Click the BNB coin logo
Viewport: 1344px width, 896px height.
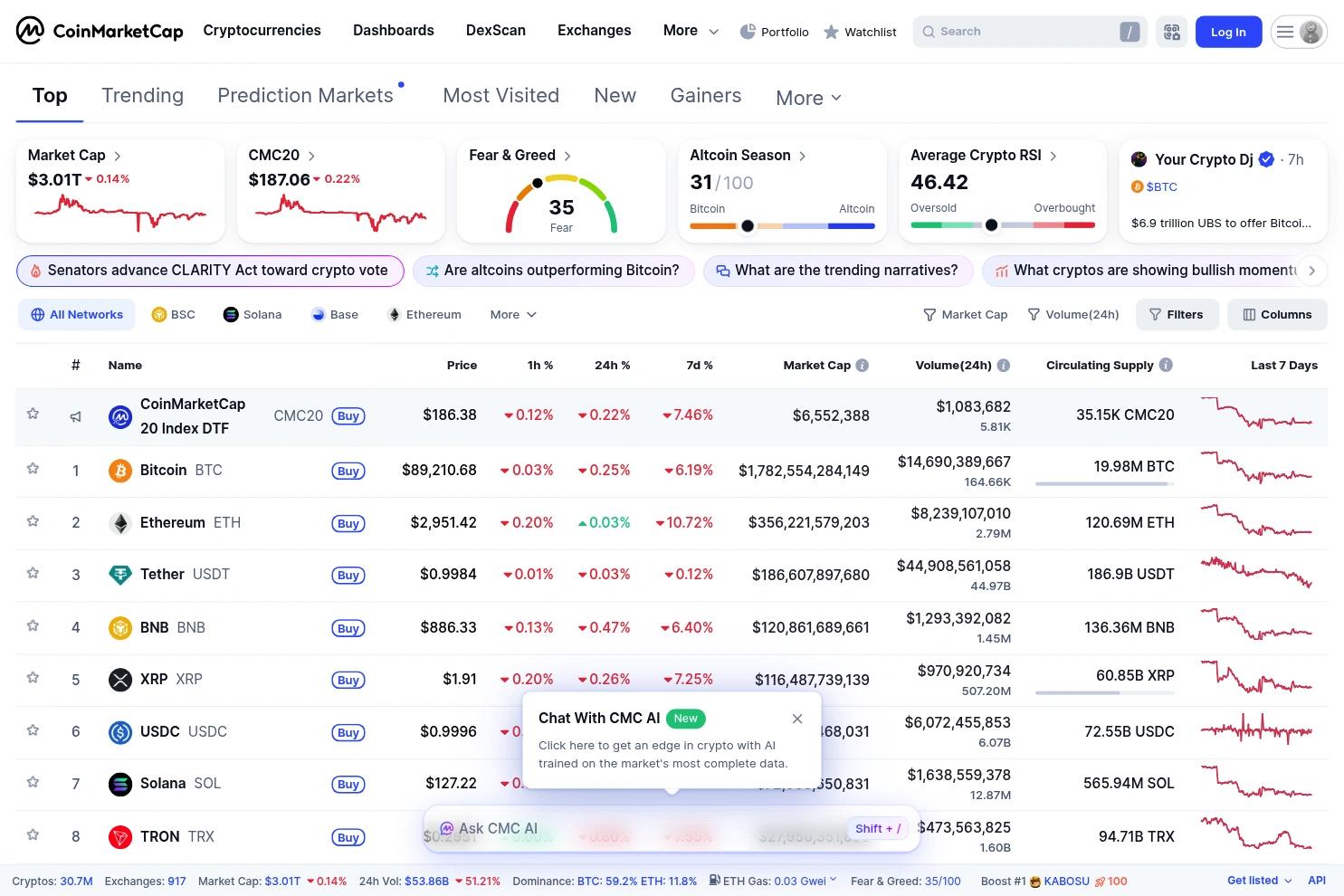tap(120, 627)
